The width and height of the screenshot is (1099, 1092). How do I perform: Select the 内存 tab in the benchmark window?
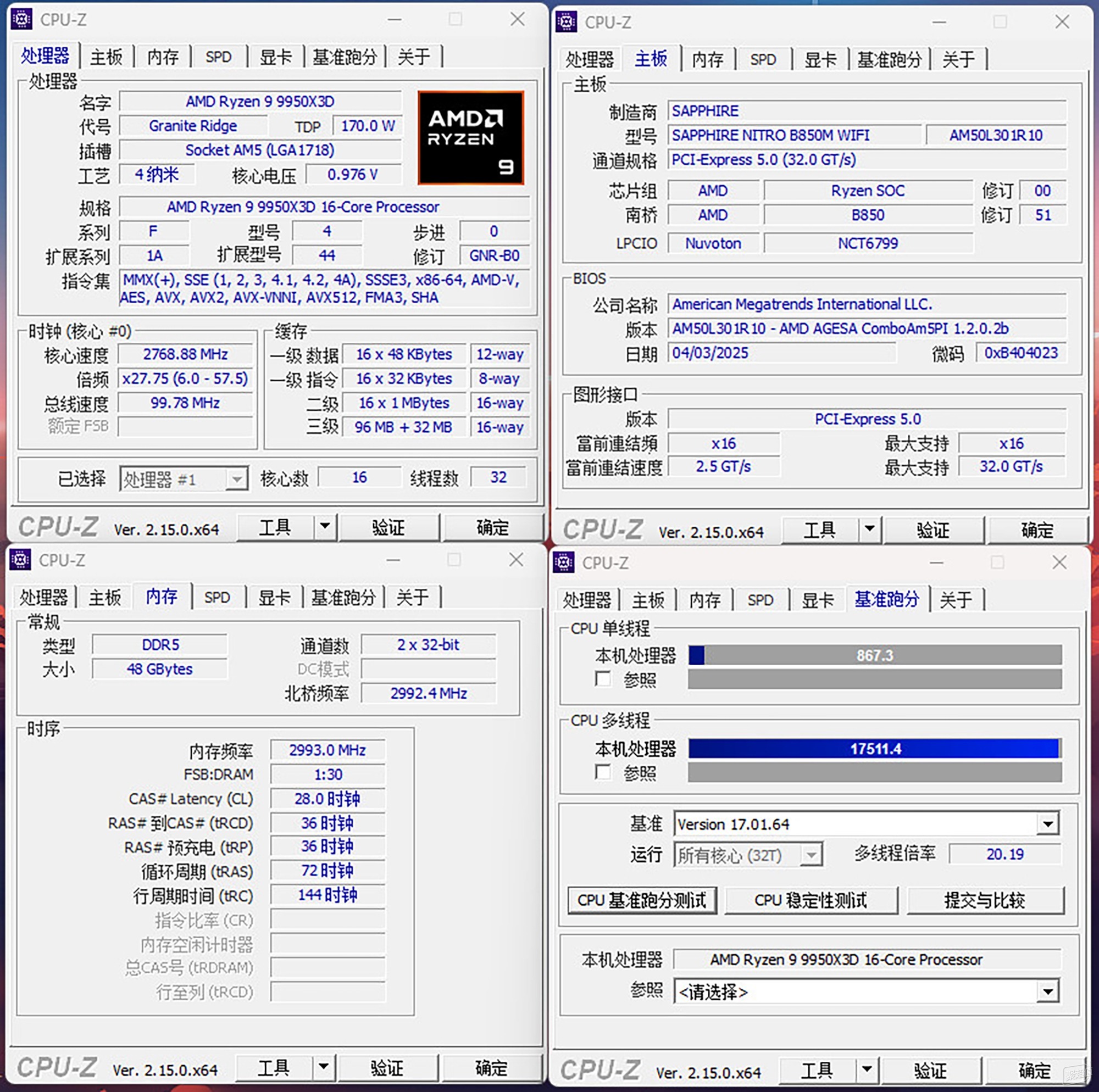tap(706, 599)
